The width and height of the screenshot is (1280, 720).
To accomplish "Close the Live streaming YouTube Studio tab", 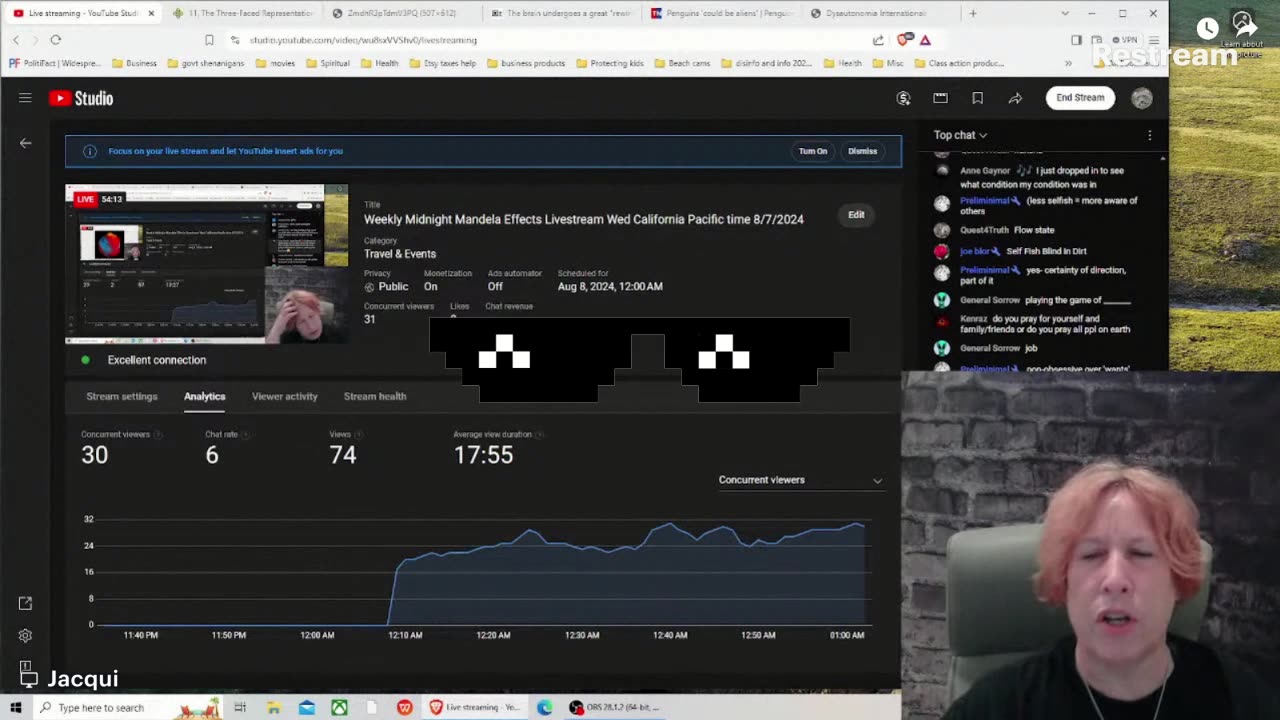I will 151,13.
